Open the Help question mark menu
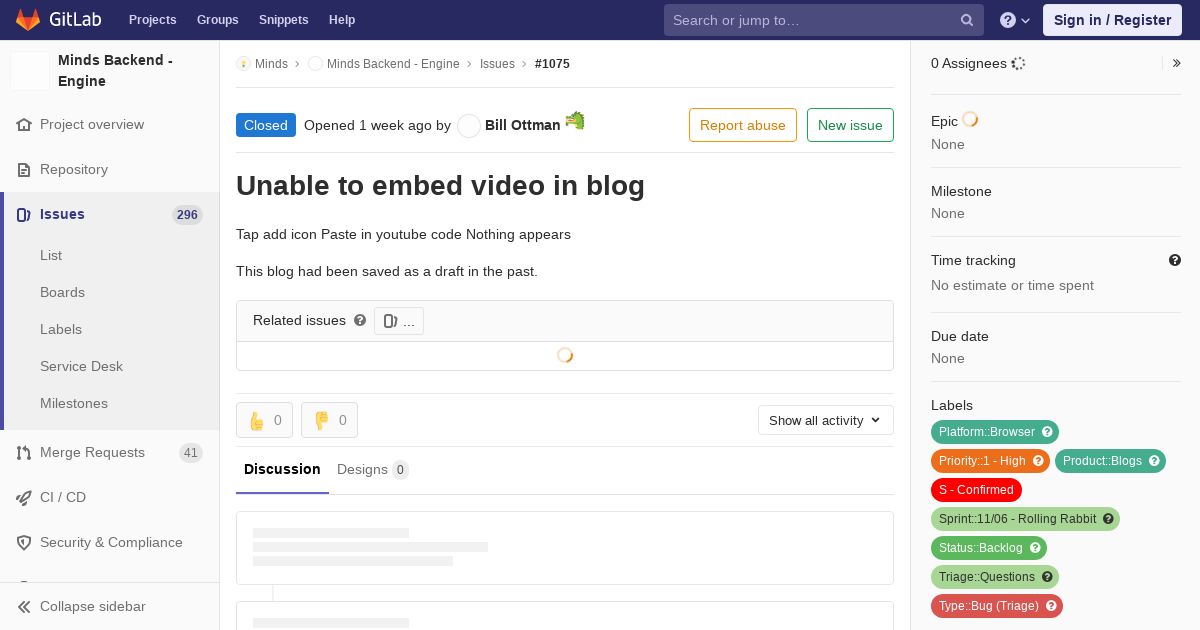The width and height of the screenshot is (1200, 630). tap(1015, 20)
